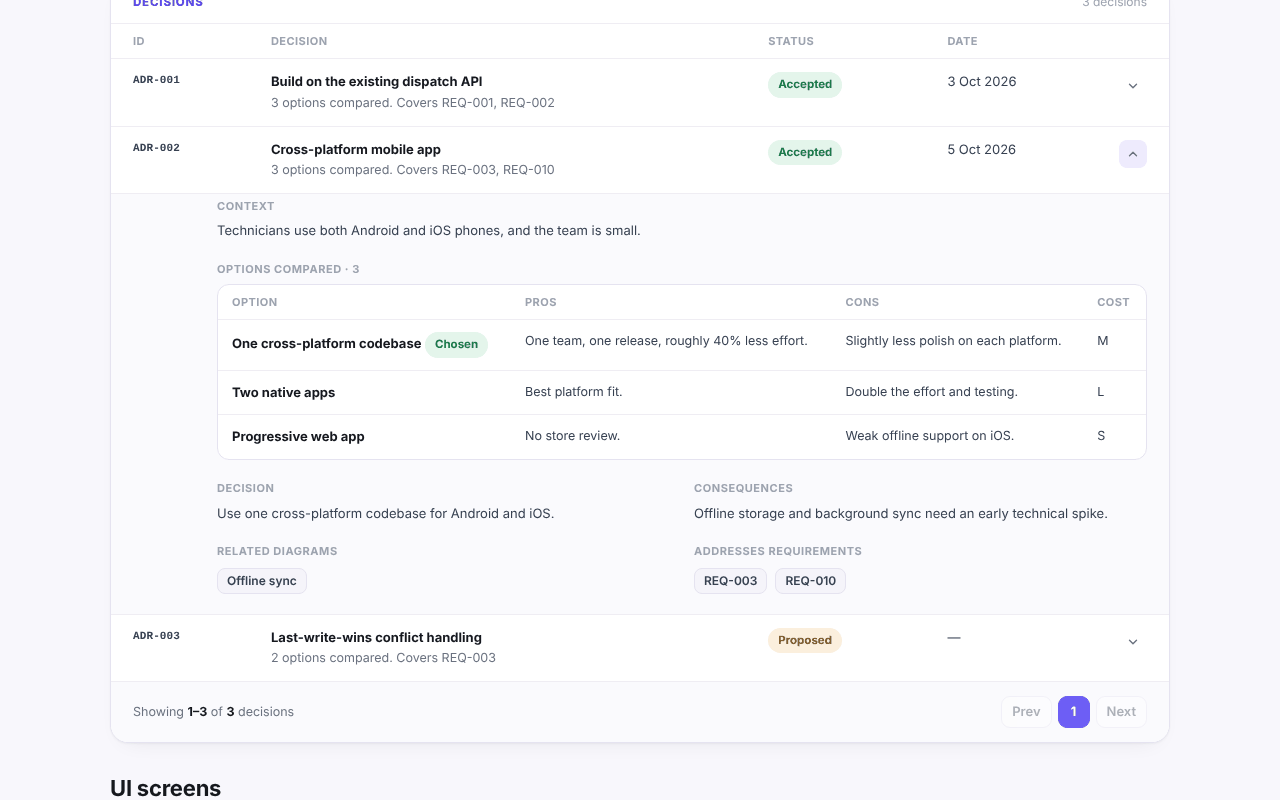This screenshot has width=1280, height=800.
Task: Click the '5 Oct 2026' date cell
Action: click(982, 150)
